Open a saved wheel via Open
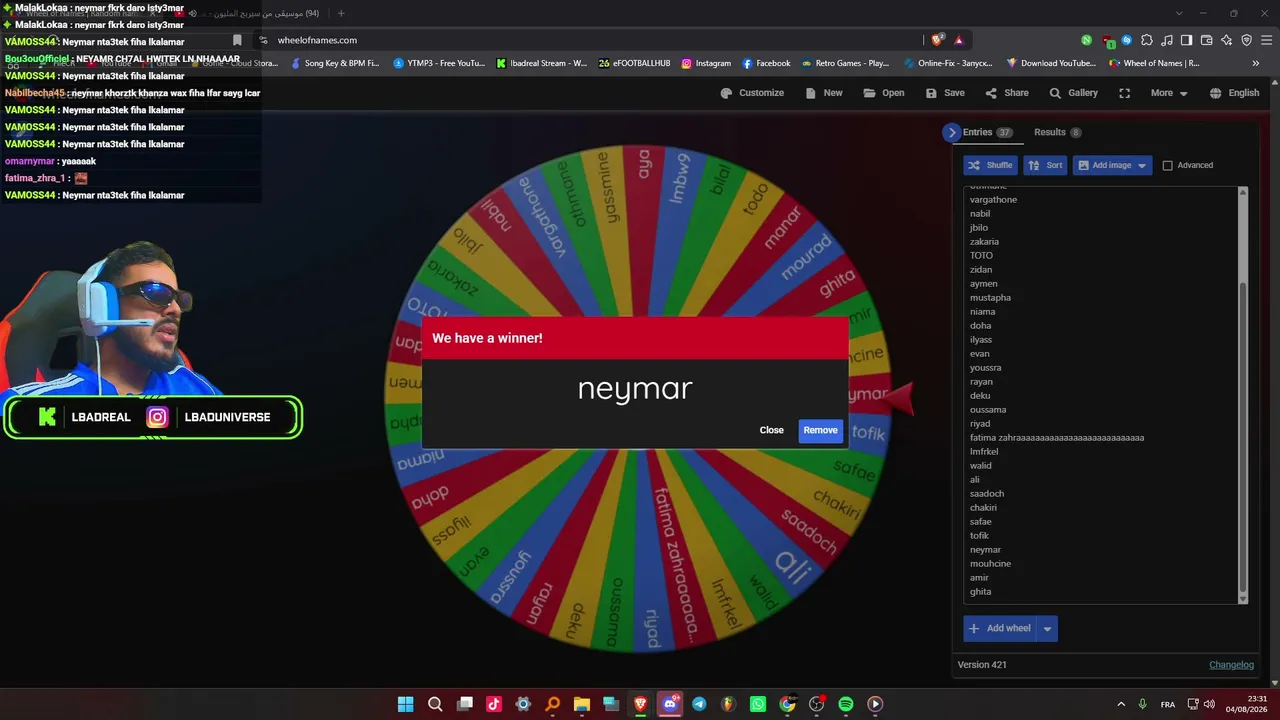 coord(884,93)
